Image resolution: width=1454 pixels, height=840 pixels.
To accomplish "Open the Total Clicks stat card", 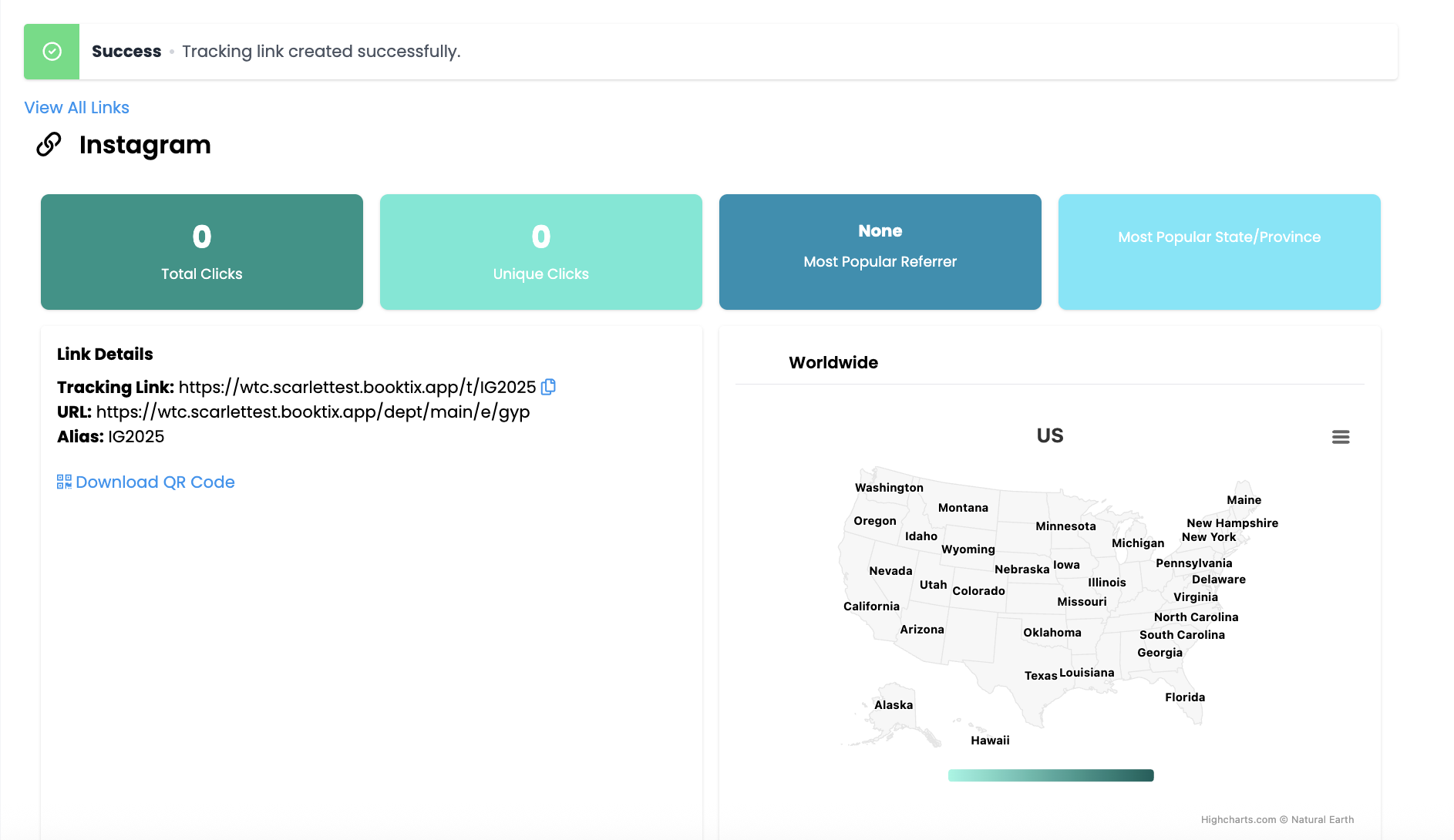I will tap(202, 252).
